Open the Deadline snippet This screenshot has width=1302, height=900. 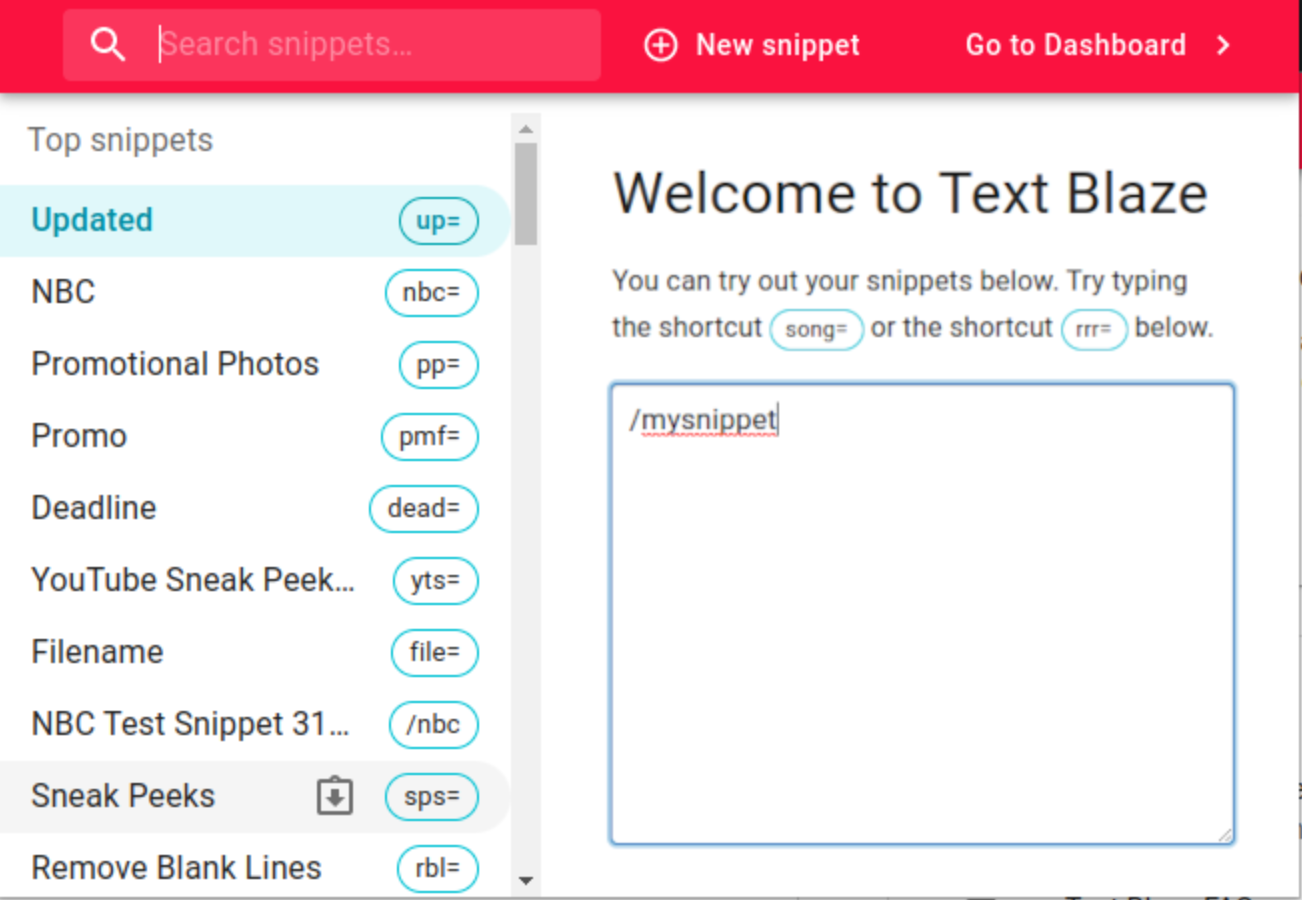255,509
